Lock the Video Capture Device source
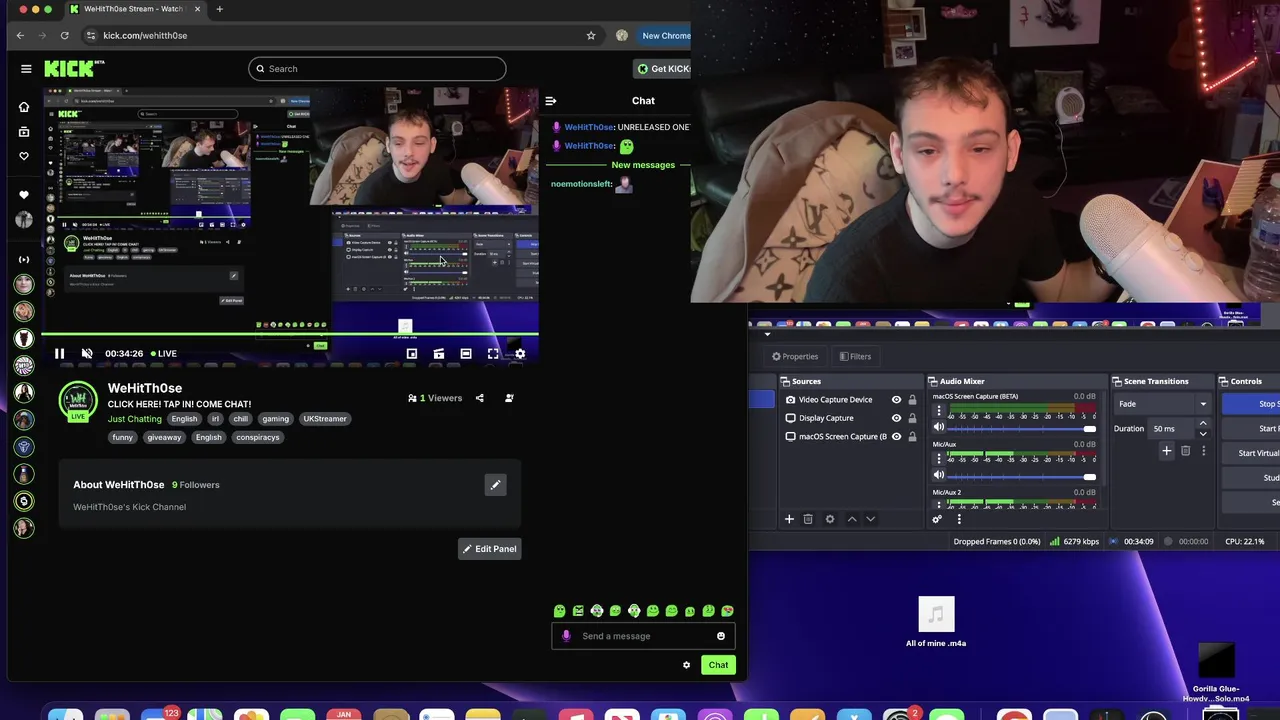This screenshot has width=1280, height=720. coord(912,400)
